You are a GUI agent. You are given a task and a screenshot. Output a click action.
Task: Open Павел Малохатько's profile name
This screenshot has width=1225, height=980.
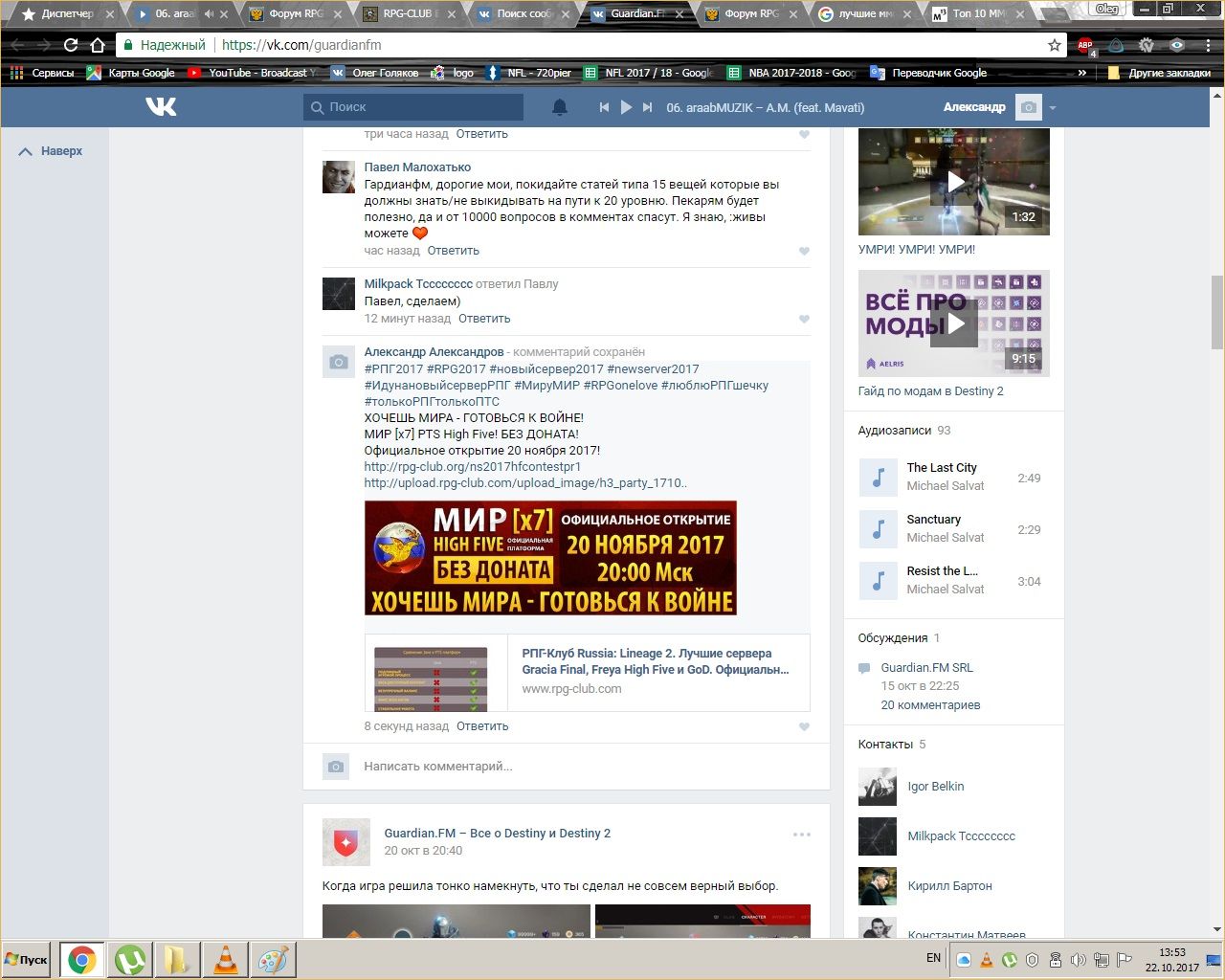click(x=417, y=167)
